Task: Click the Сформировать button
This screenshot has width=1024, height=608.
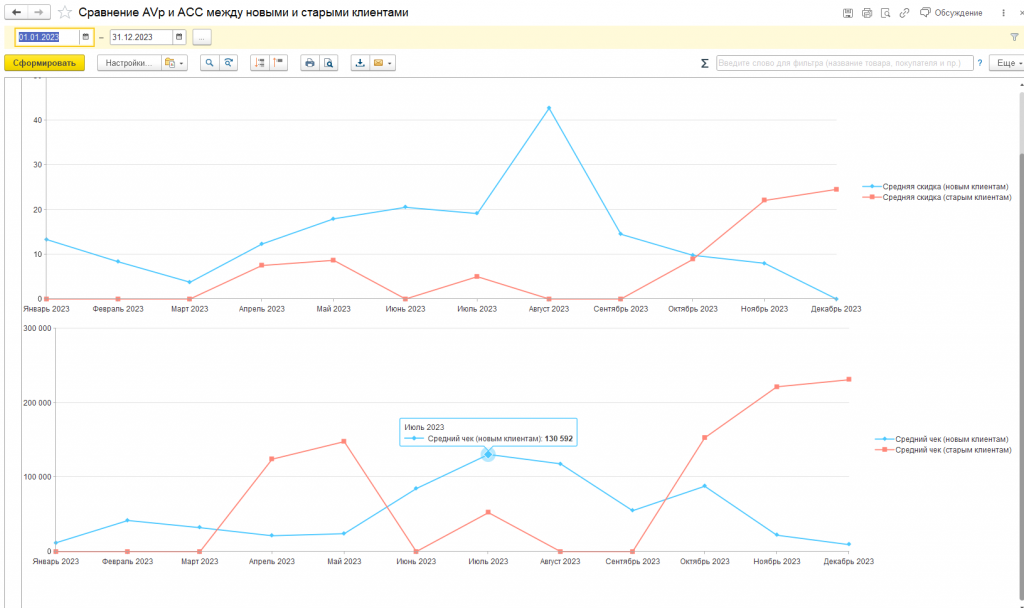Action: (44, 63)
